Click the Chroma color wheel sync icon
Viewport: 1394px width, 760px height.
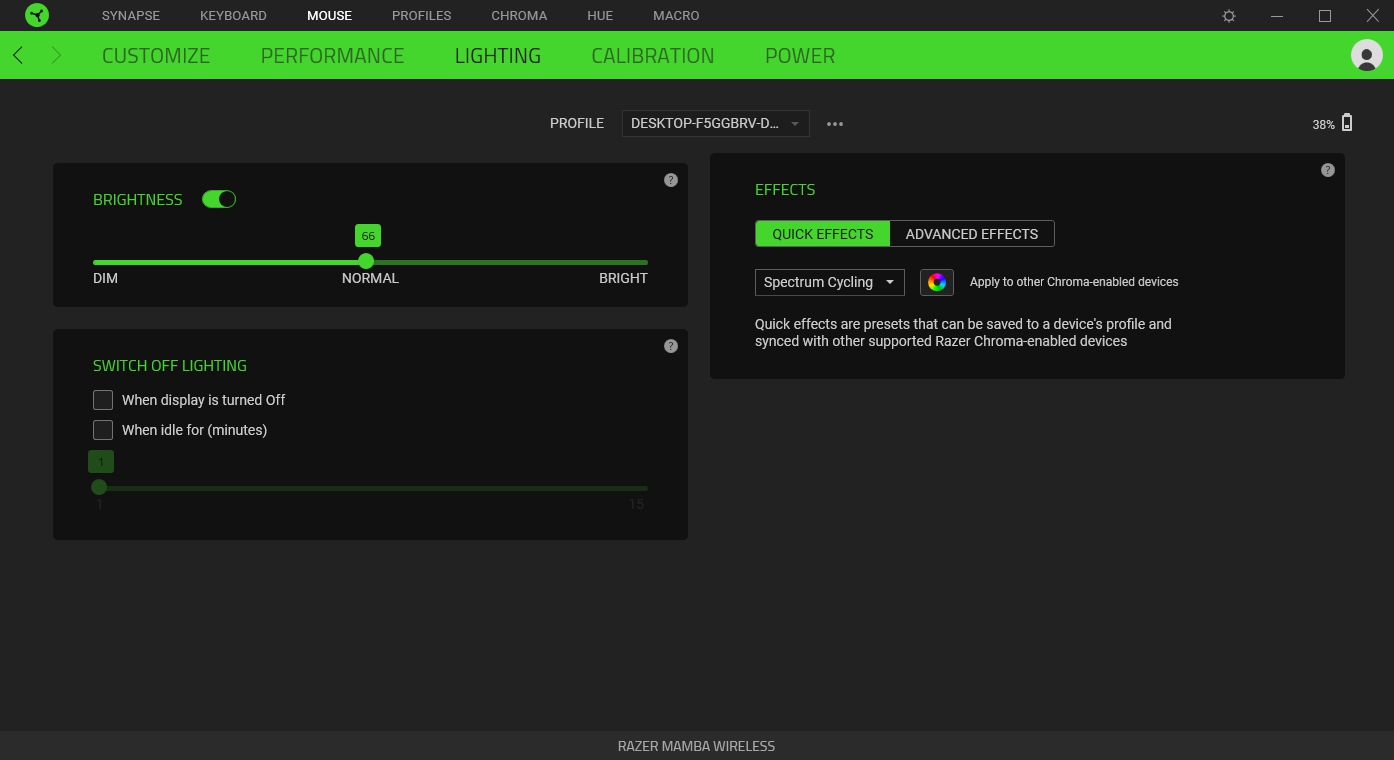pos(937,282)
